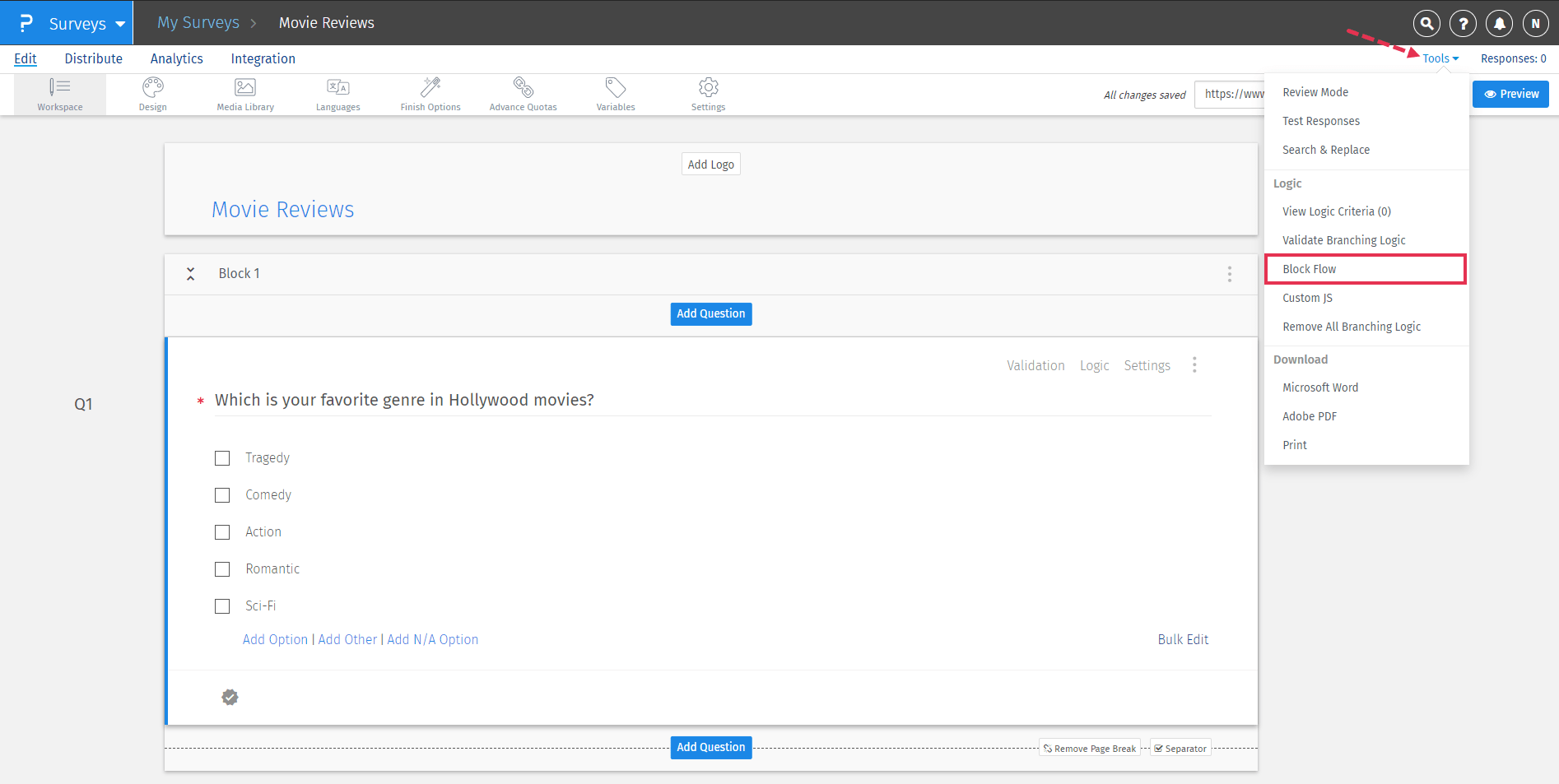Screen dimensions: 1559x784
Task: Toggle the Action checkbox
Action: [x=222, y=532]
